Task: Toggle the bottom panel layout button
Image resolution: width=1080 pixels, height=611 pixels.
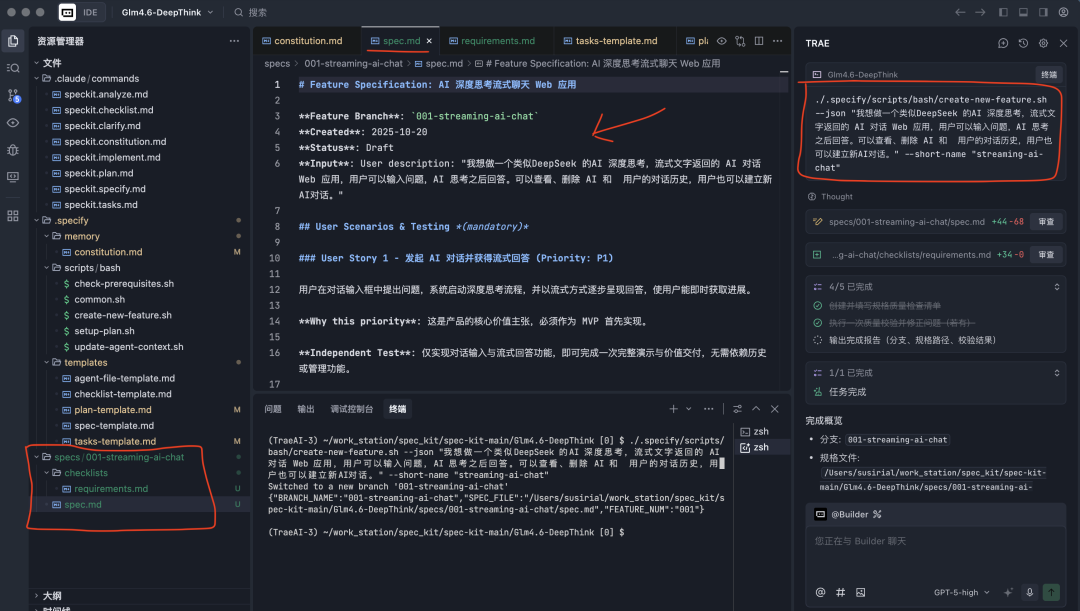Action: 1024,12
